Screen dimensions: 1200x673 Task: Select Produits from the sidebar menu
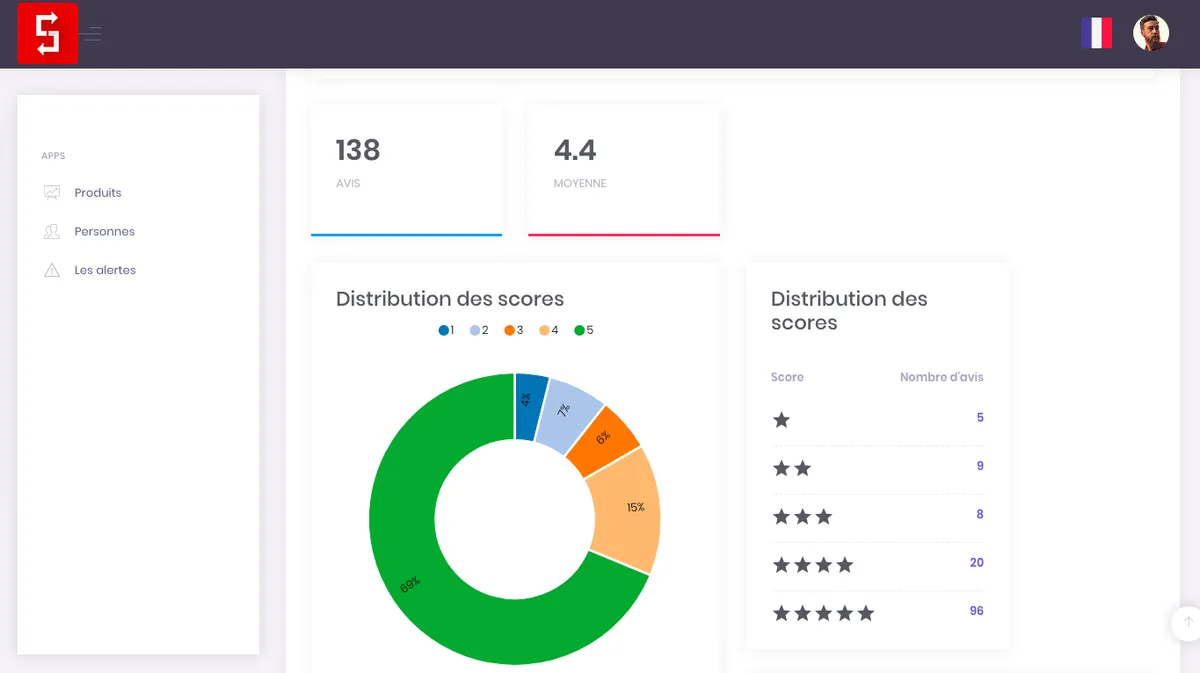(x=97, y=192)
